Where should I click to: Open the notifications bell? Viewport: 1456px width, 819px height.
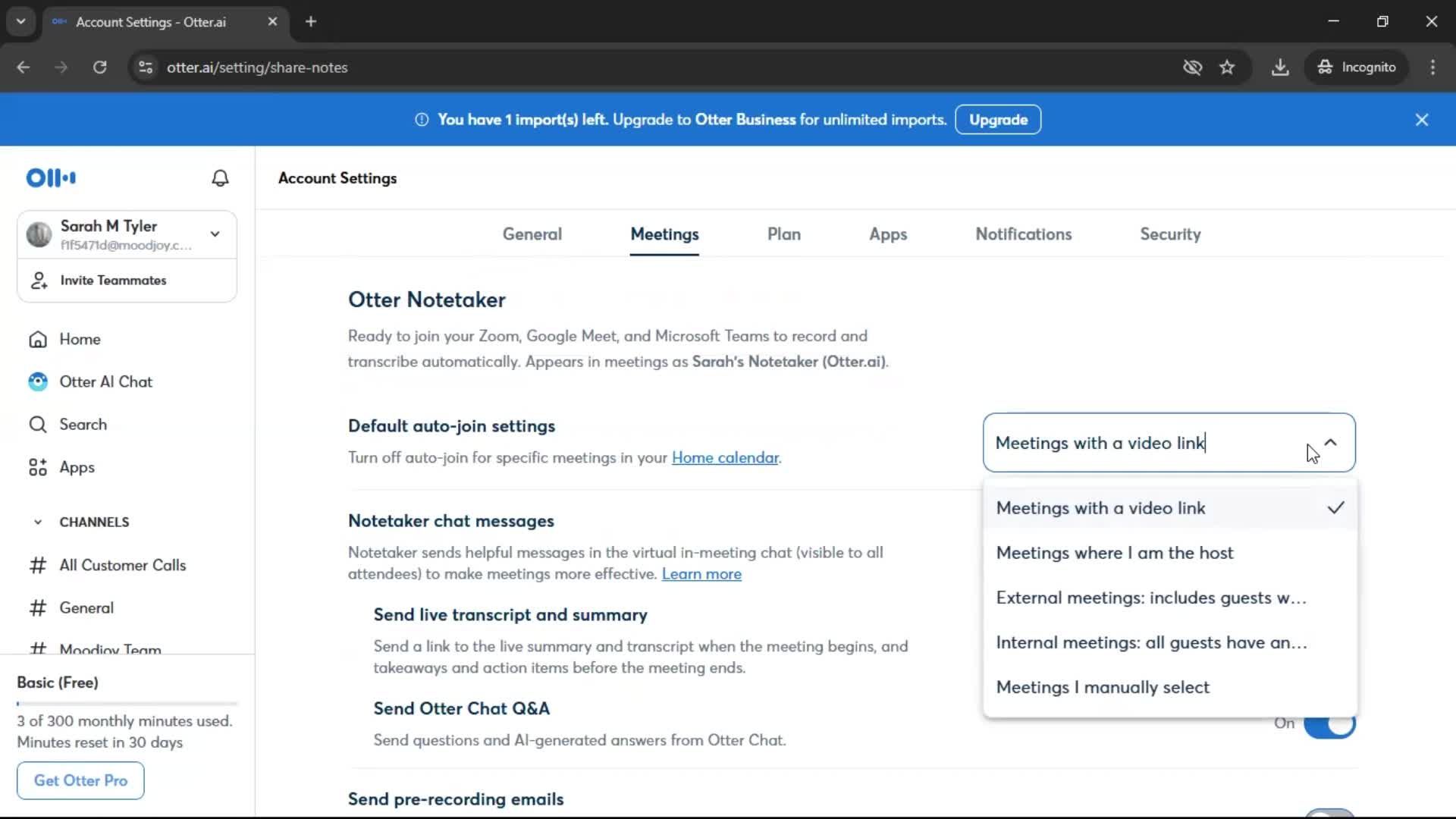(x=220, y=178)
